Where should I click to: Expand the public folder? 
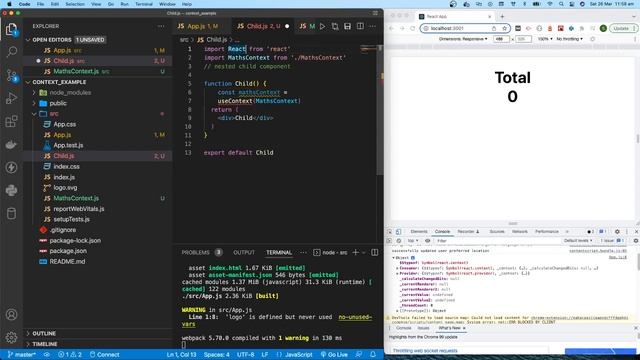[34, 103]
